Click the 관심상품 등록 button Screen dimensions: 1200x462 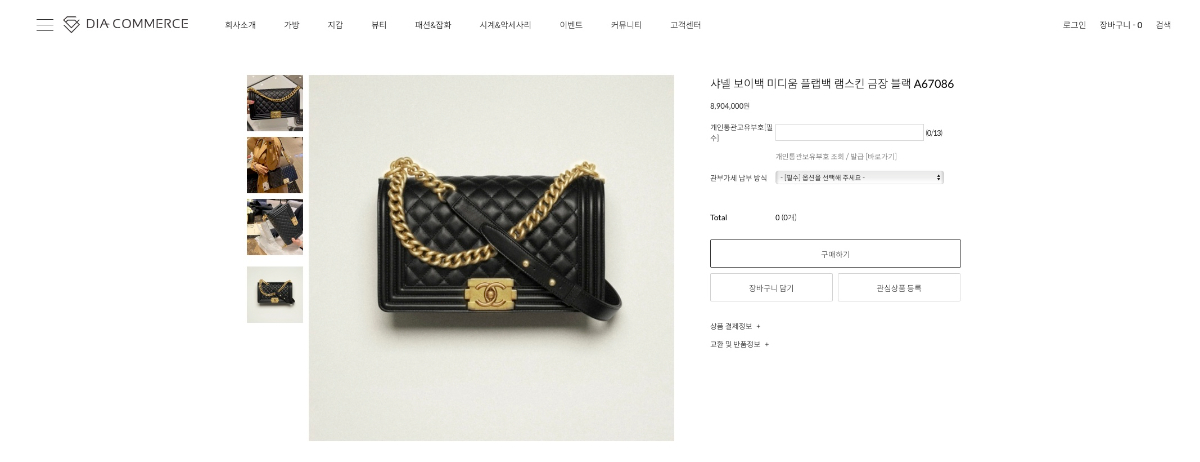point(899,287)
